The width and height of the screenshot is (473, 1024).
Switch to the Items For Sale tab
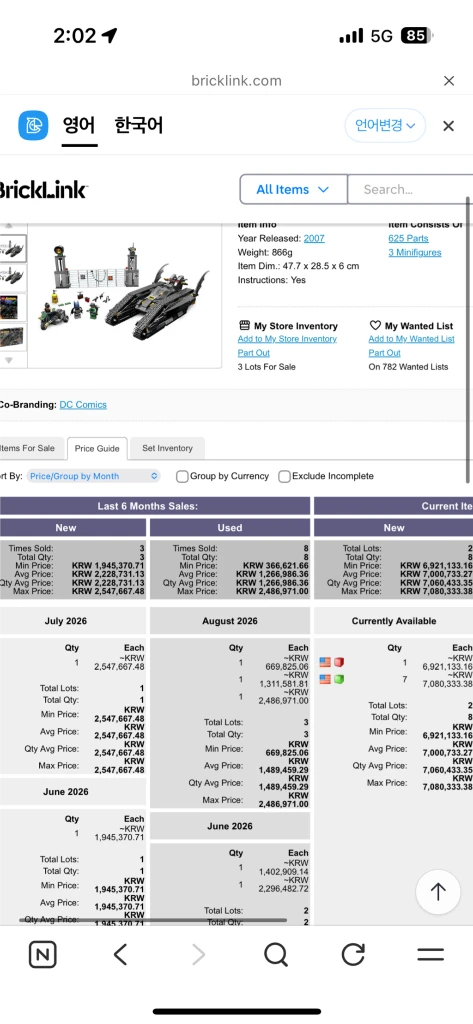tap(31, 448)
